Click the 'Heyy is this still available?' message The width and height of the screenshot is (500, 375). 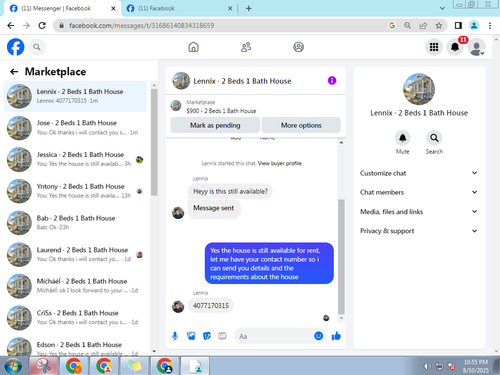click(230, 191)
